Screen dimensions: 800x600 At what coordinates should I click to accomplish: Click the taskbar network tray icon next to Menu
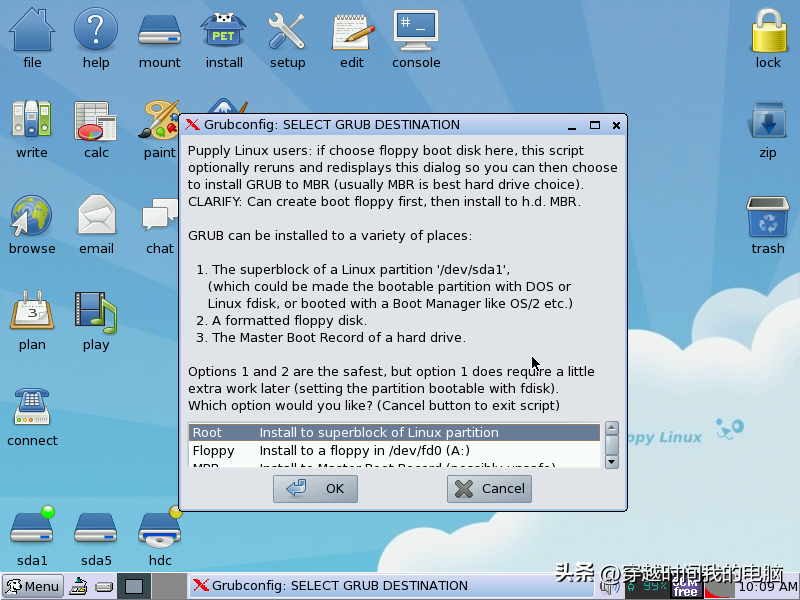[x=79, y=586]
